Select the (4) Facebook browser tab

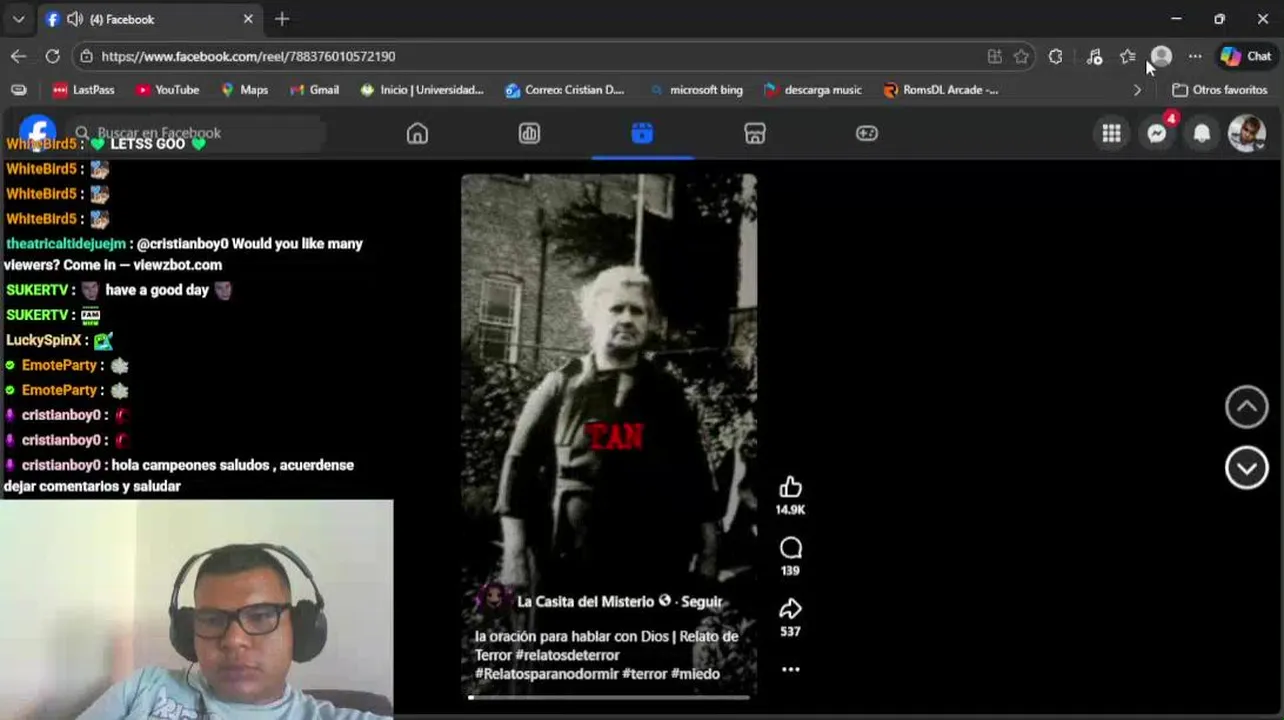pyautogui.click(x=150, y=19)
